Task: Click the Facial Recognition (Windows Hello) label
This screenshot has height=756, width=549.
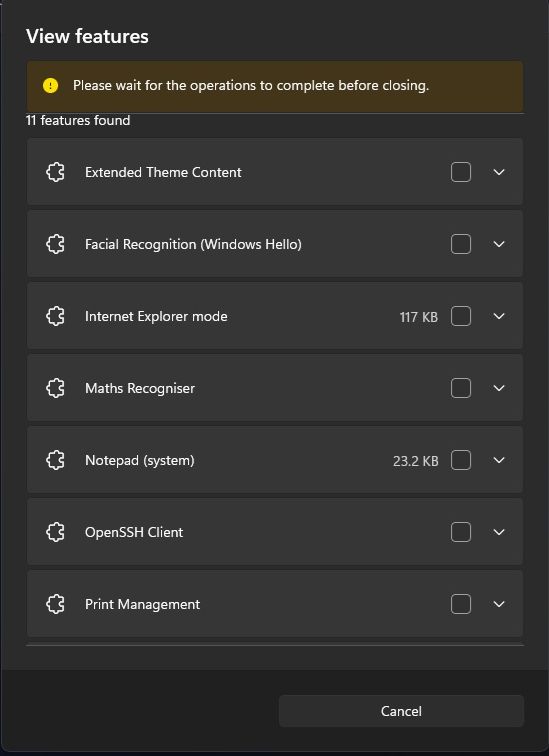Action: (x=193, y=244)
